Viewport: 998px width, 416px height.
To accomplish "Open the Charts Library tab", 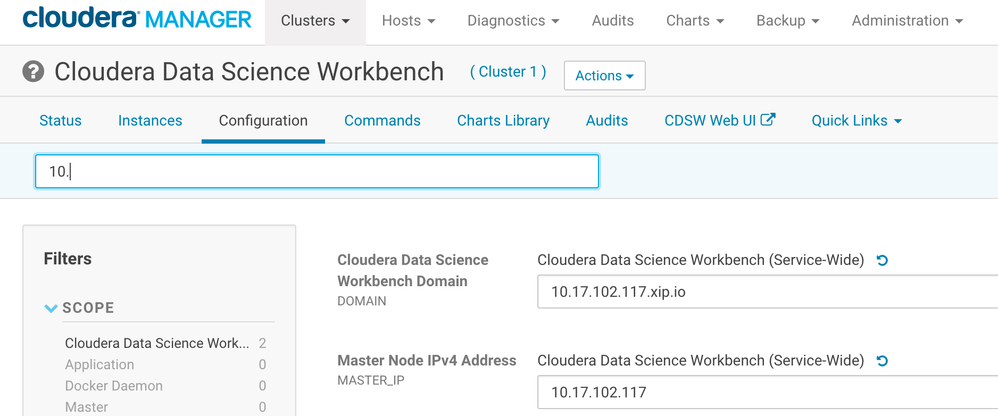I will pyautogui.click(x=503, y=121).
